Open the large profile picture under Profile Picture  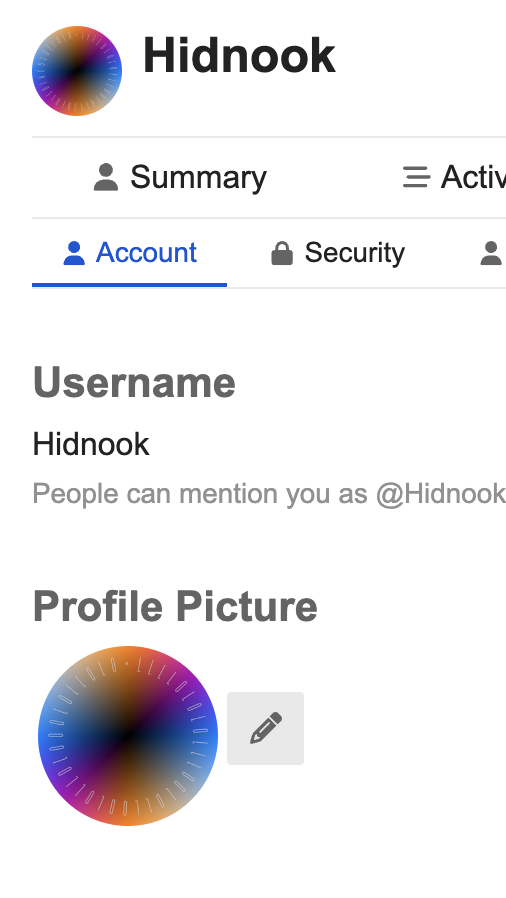coord(128,736)
